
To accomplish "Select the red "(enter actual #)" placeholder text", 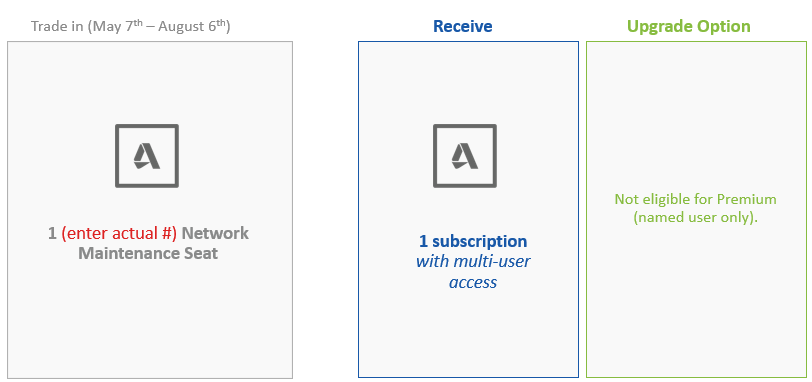I will pyautogui.click(x=119, y=233).
